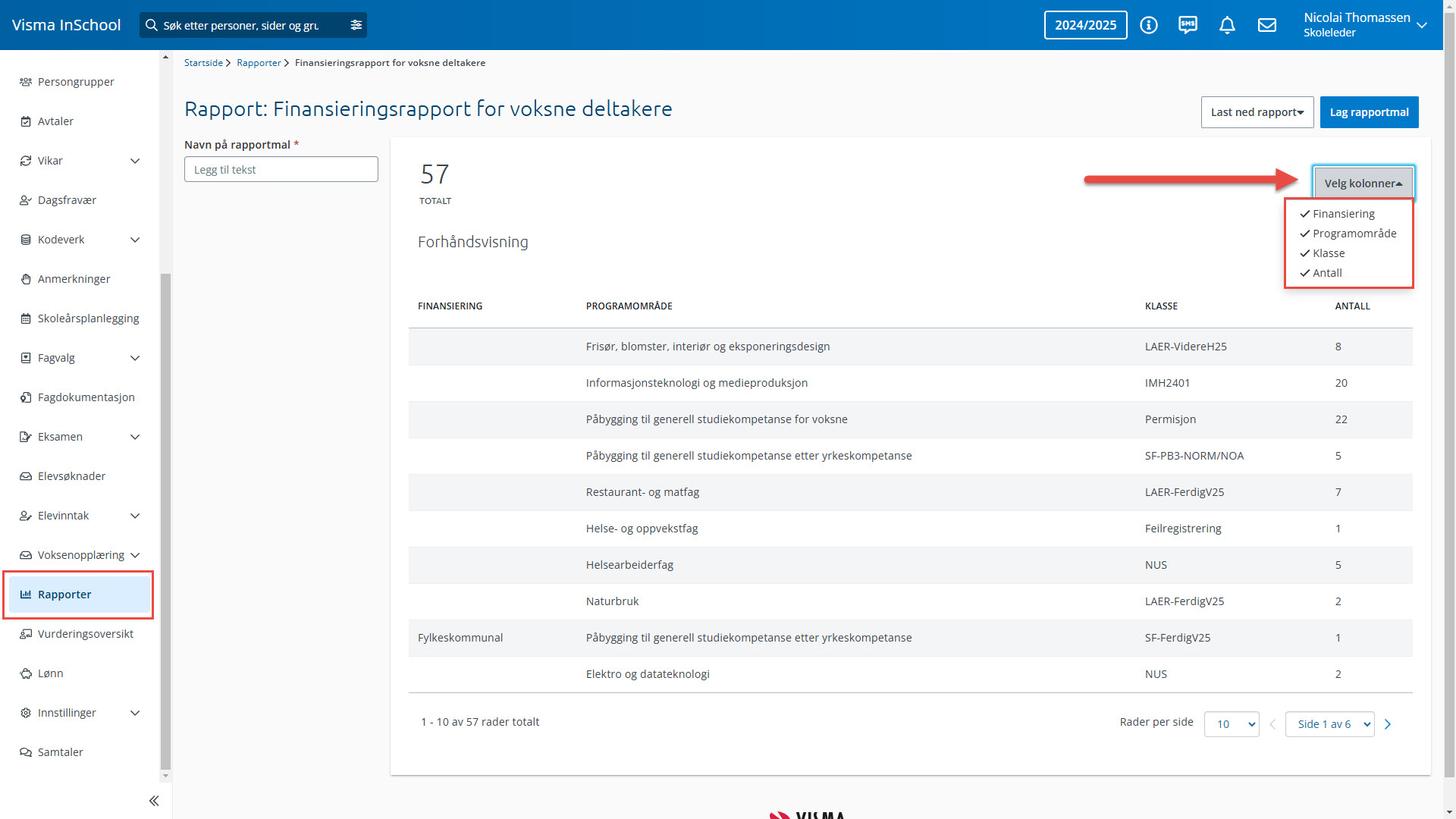Click the sidebar vertical scrollbar
The width and height of the screenshot is (1456, 819).
click(165, 522)
